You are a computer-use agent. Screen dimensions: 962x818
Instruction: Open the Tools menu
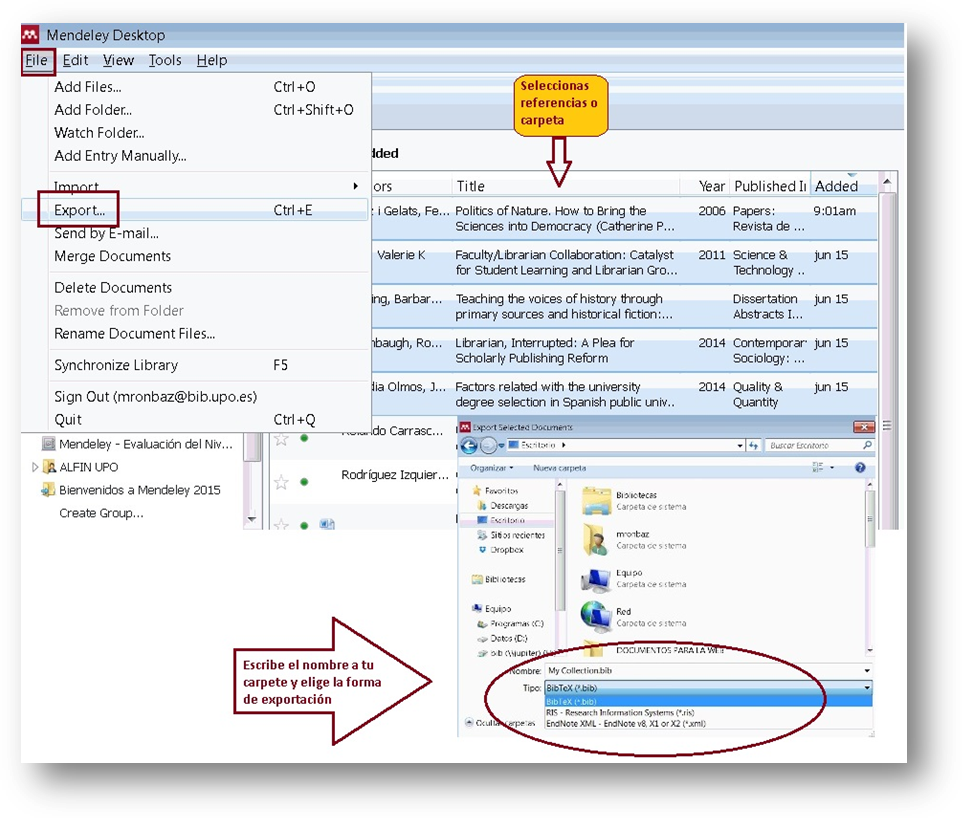[165, 60]
